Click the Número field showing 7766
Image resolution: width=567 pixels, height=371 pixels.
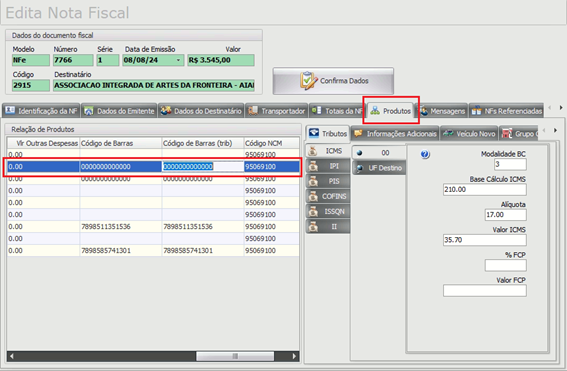pos(73,60)
